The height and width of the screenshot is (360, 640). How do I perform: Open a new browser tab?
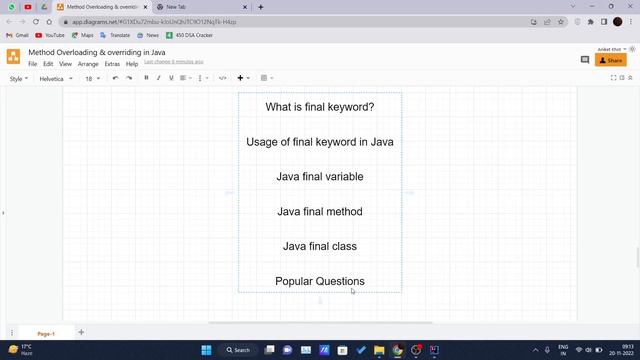click(261, 7)
